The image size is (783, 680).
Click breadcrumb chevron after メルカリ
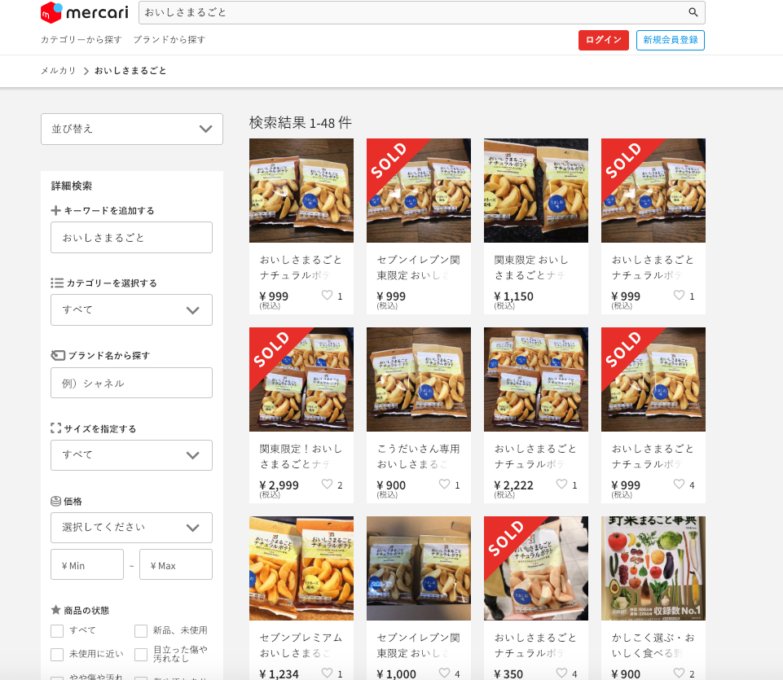(x=86, y=71)
